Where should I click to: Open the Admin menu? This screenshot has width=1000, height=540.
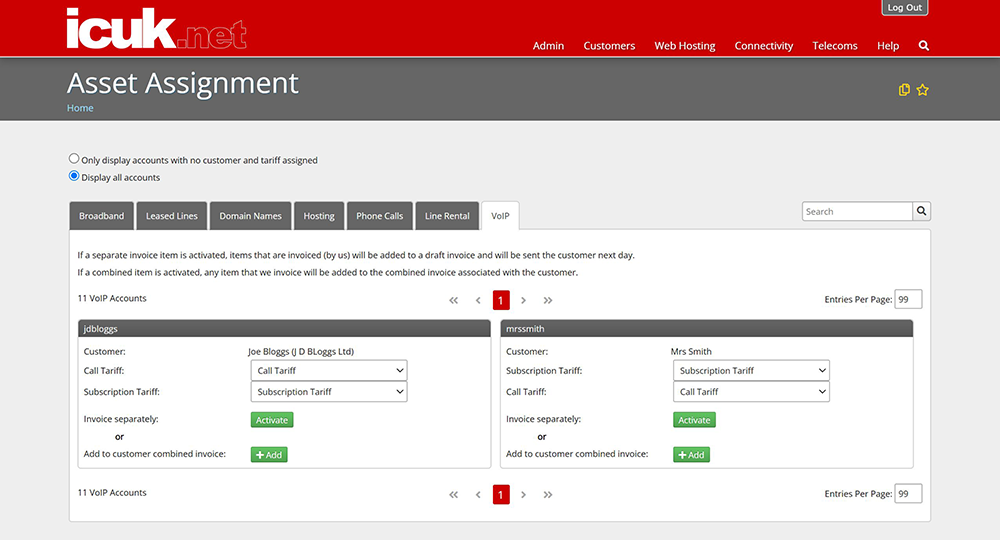(548, 46)
